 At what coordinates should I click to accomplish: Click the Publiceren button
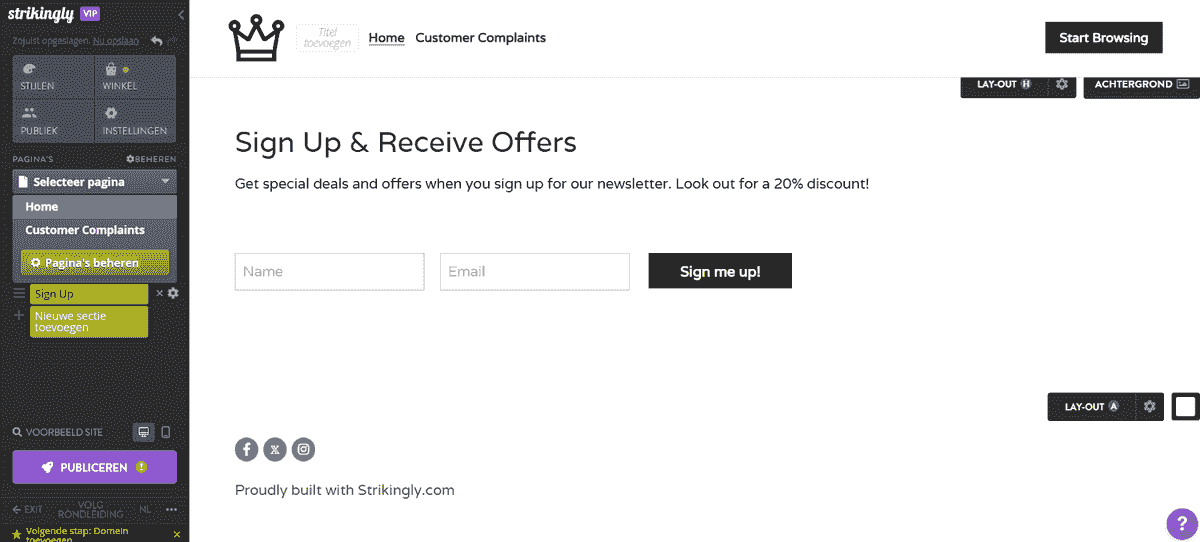[95, 467]
